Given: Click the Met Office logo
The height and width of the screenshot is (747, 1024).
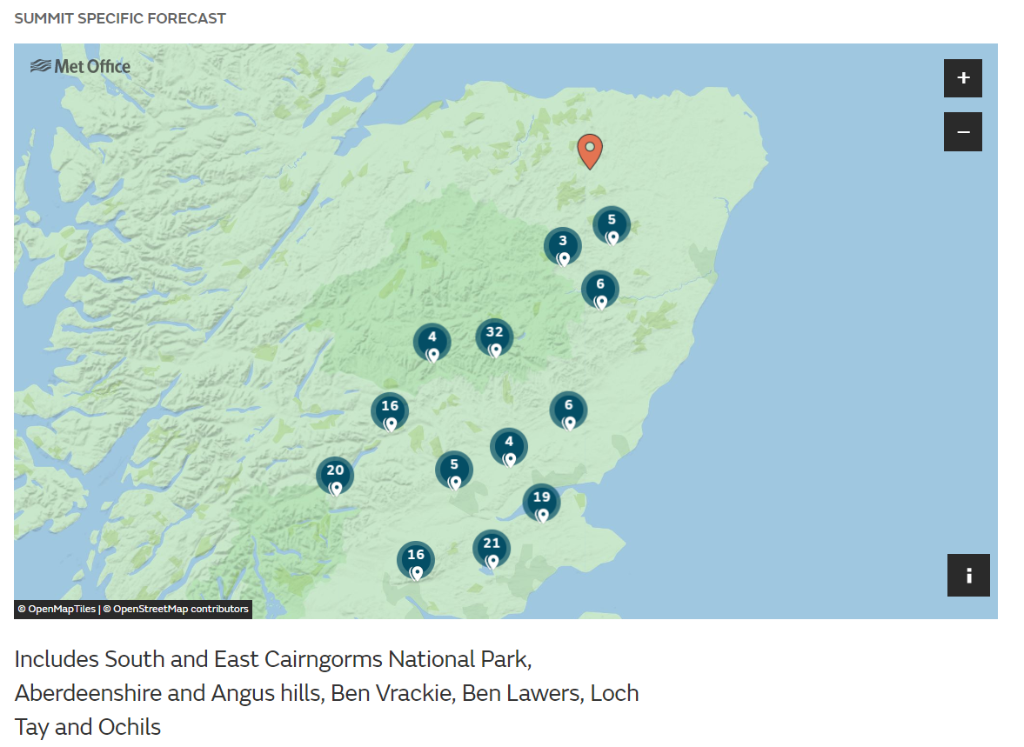Looking at the screenshot, I should [x=80, y=66].
